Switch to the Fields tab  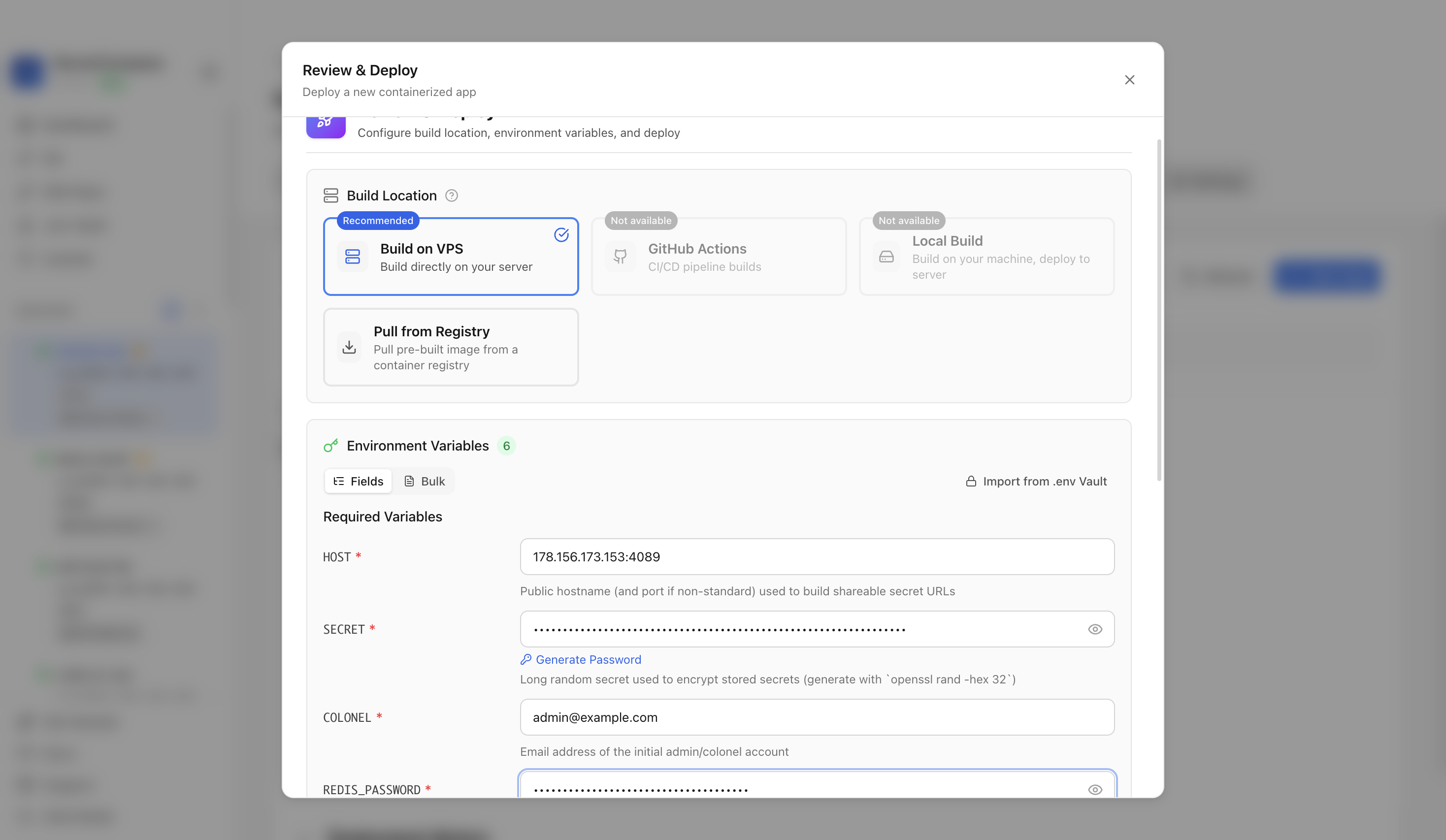tap(358, 482)
